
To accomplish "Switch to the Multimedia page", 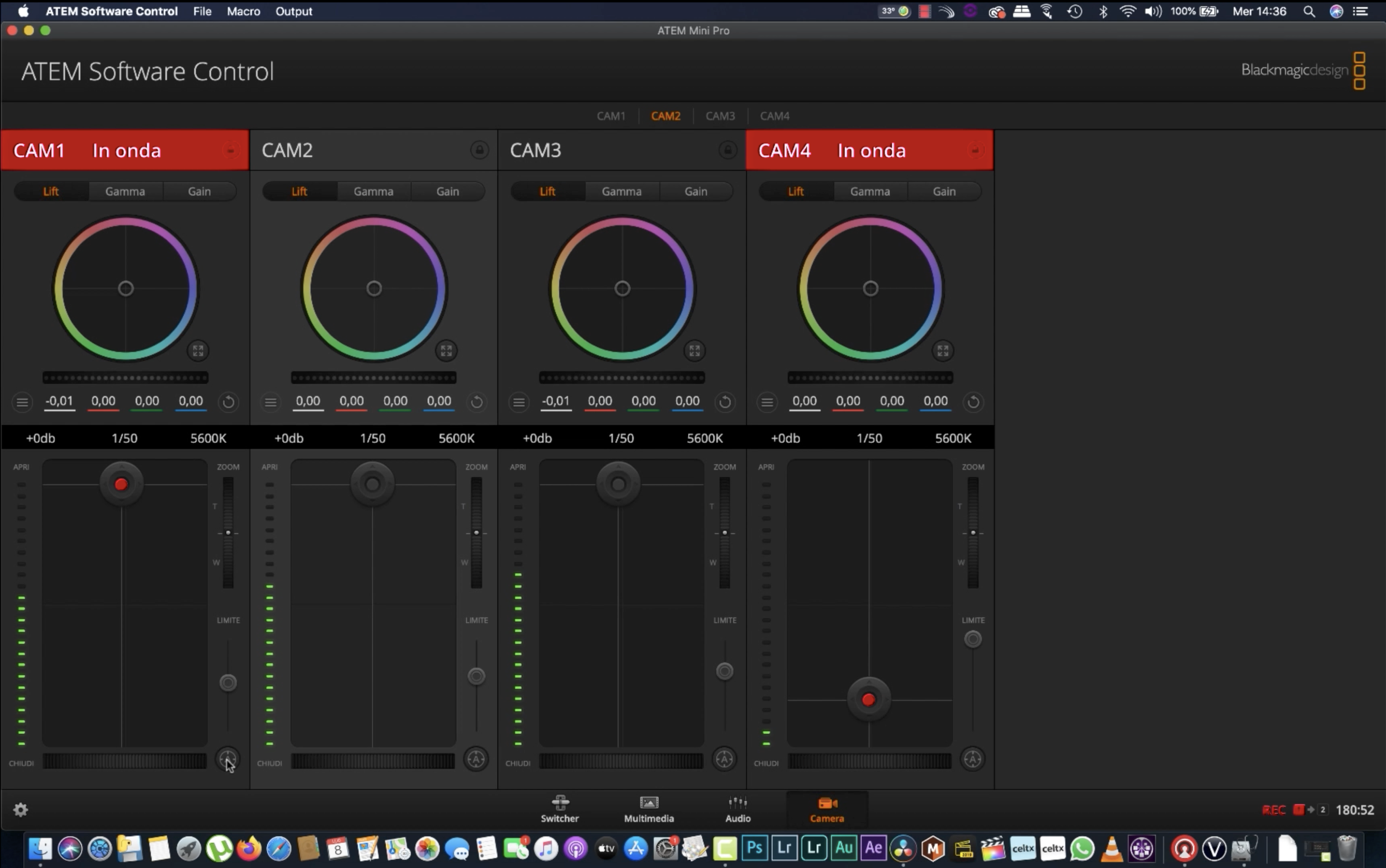I will (649, 809).
